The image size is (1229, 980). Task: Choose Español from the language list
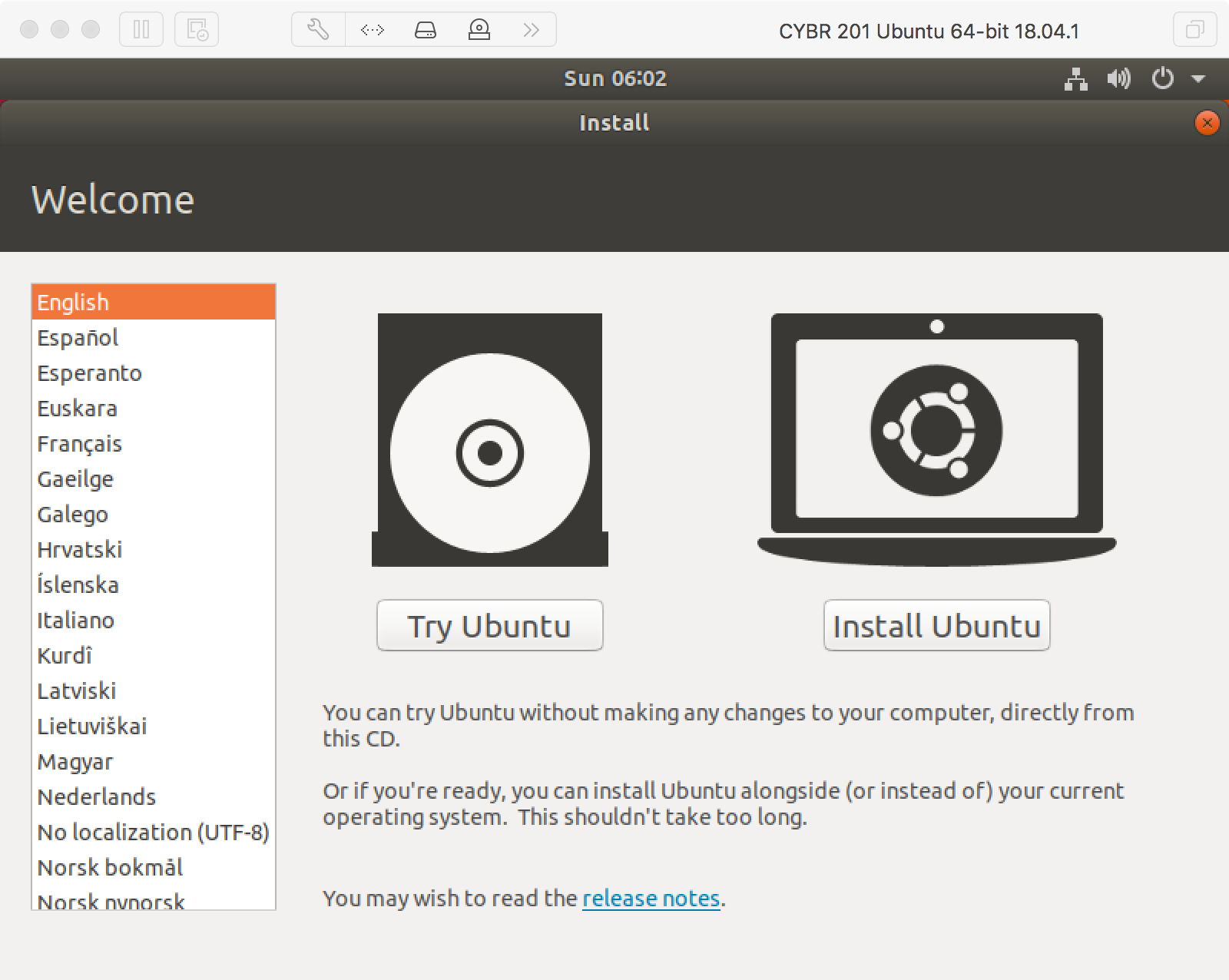click(x=78, y=338)
